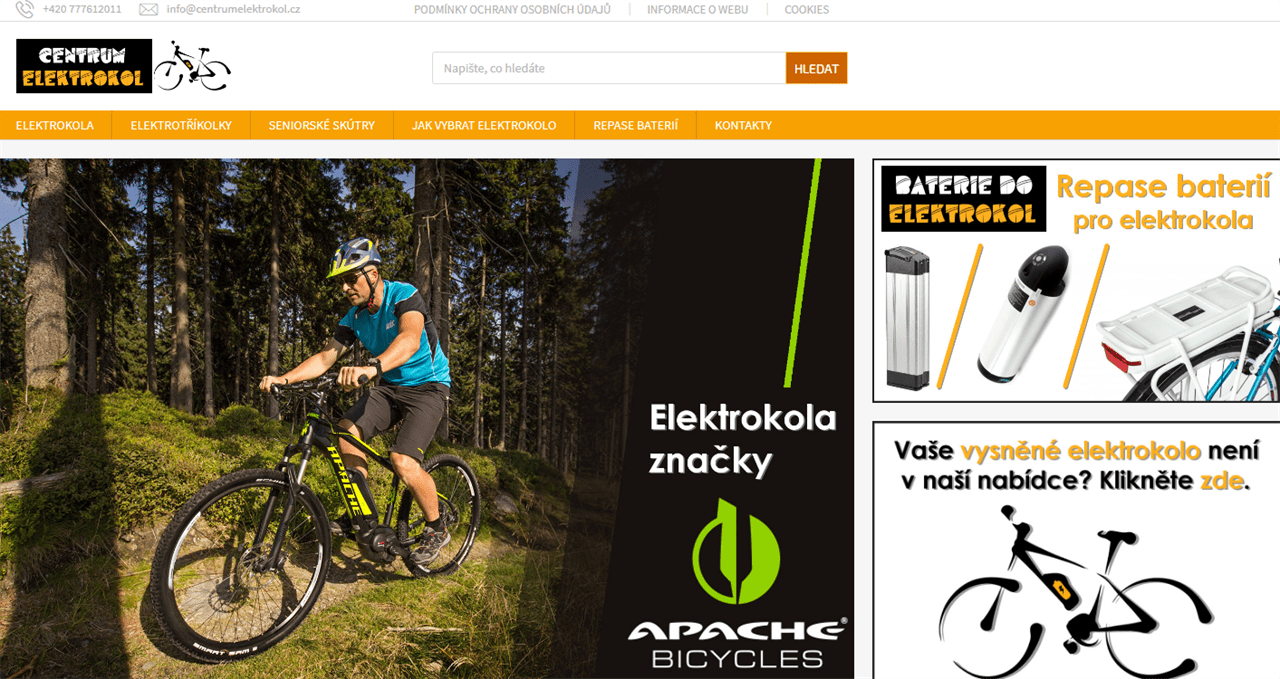Open the Informace o webu link
This screenshot has height=679, width=1280.
click(698, 10)
